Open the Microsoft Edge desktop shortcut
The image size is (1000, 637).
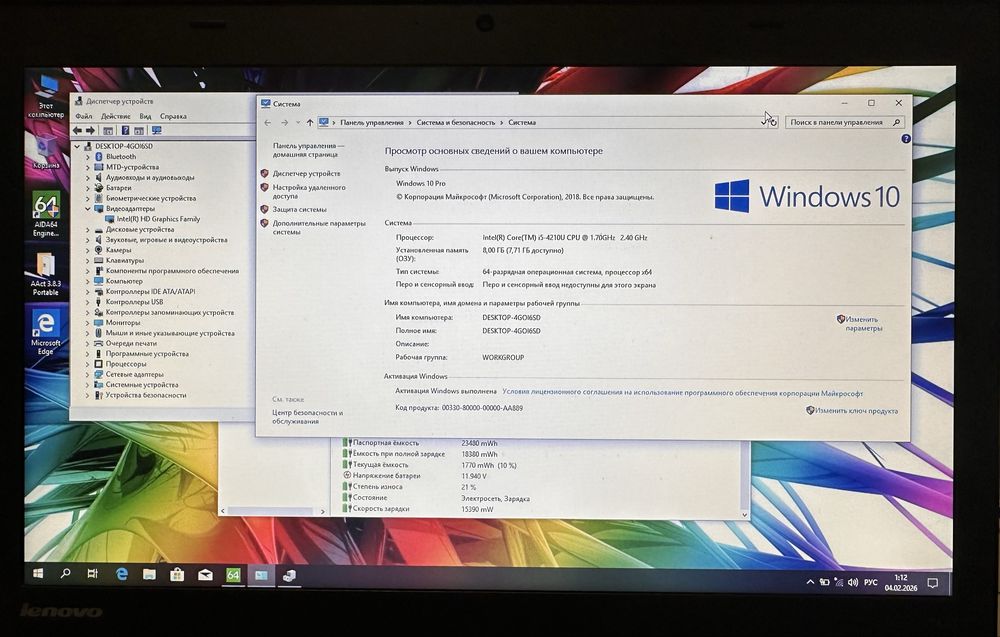46,332
